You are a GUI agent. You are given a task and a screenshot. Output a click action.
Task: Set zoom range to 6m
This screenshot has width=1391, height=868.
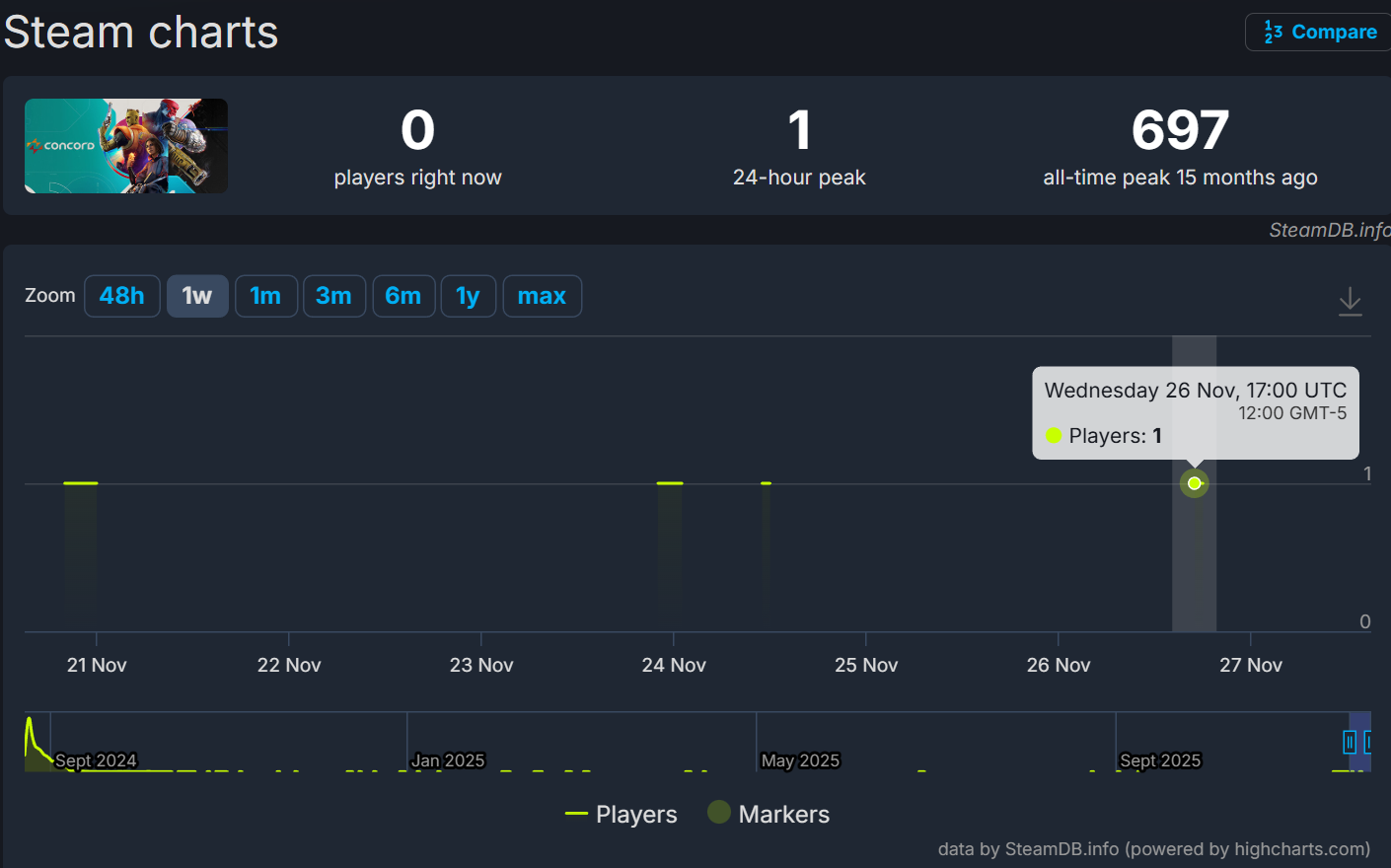(403, 296)
